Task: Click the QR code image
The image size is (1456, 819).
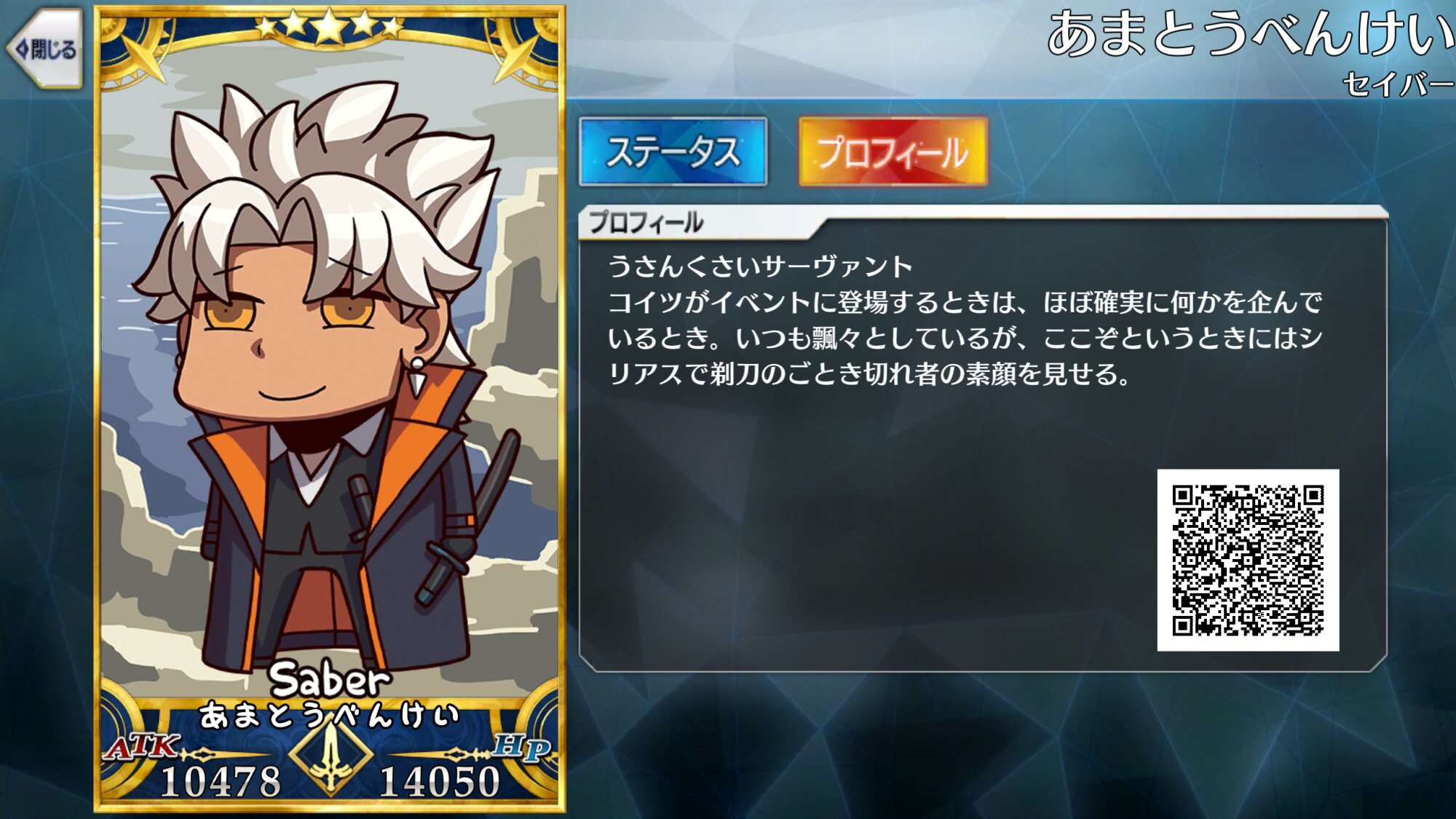Action: (x=1248, y=560)
